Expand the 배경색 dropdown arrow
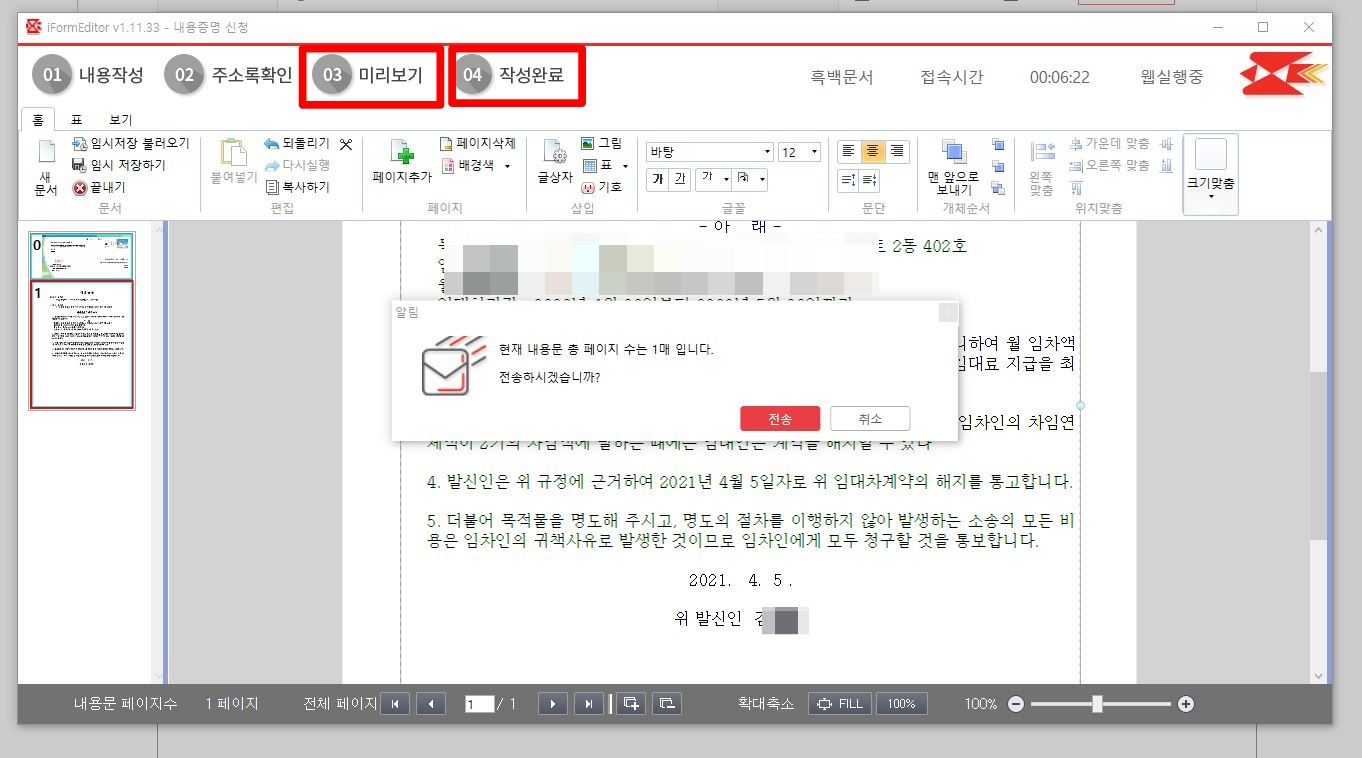Image resolution: width=1362 pixels, height=758 pixels. [507, 166]
